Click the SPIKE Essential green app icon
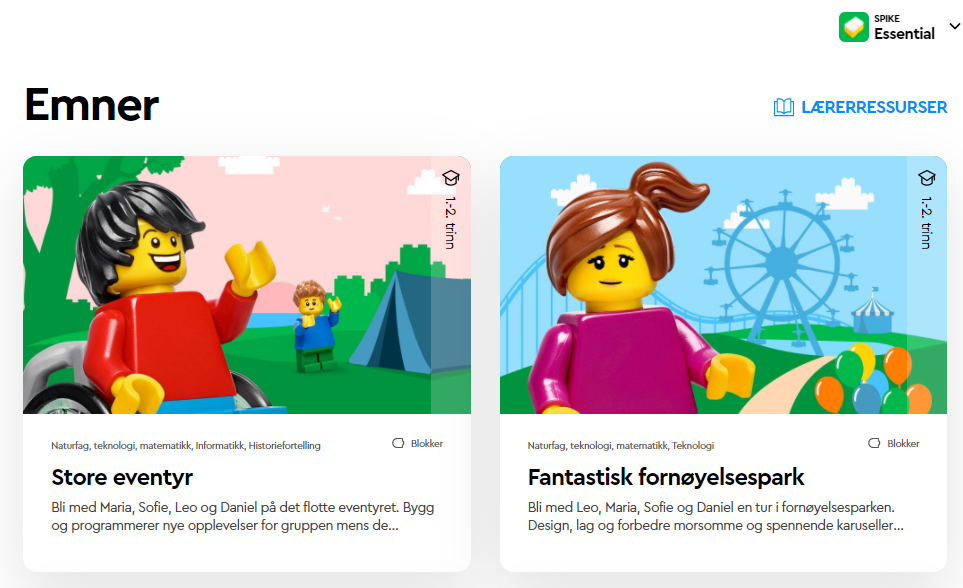This screenshot has height=588, width=963. (854, 27)
